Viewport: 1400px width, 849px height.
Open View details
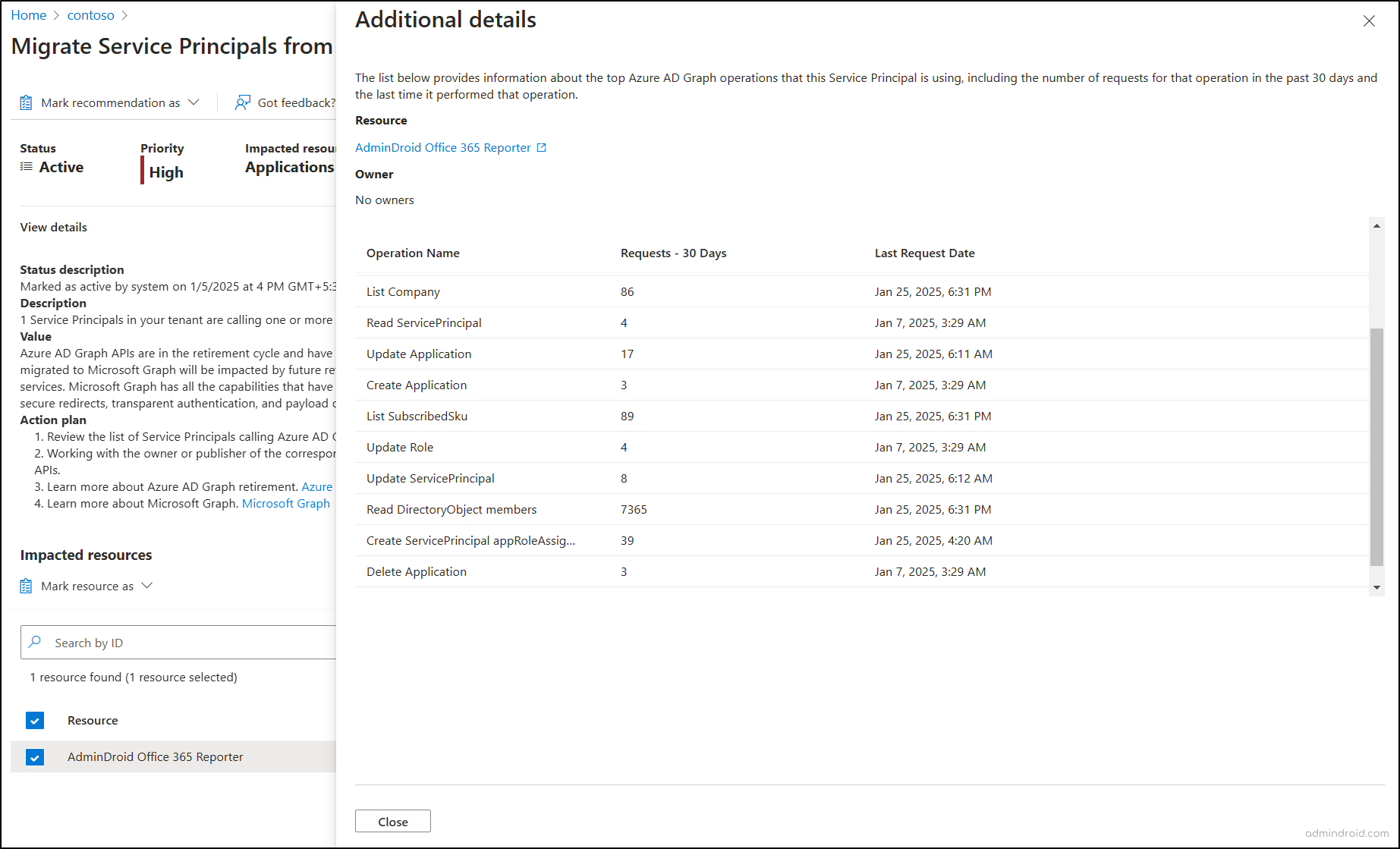point(53,226)
